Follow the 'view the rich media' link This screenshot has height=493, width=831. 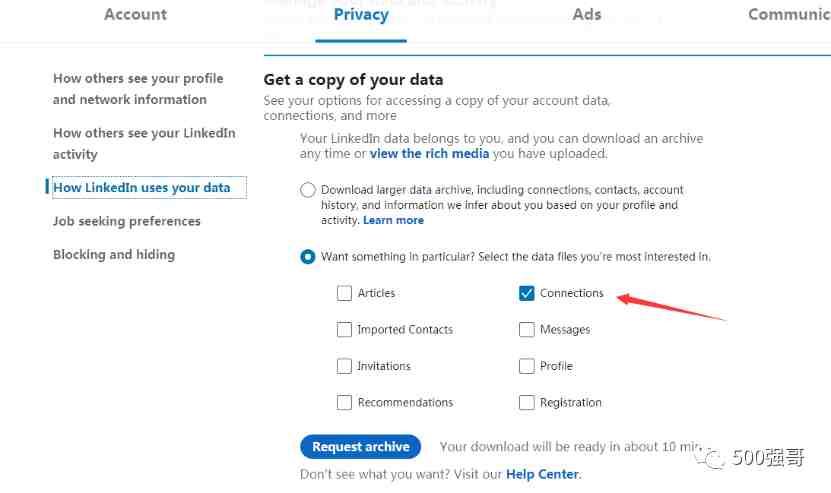pyautogui.click(x=429, y=154)
